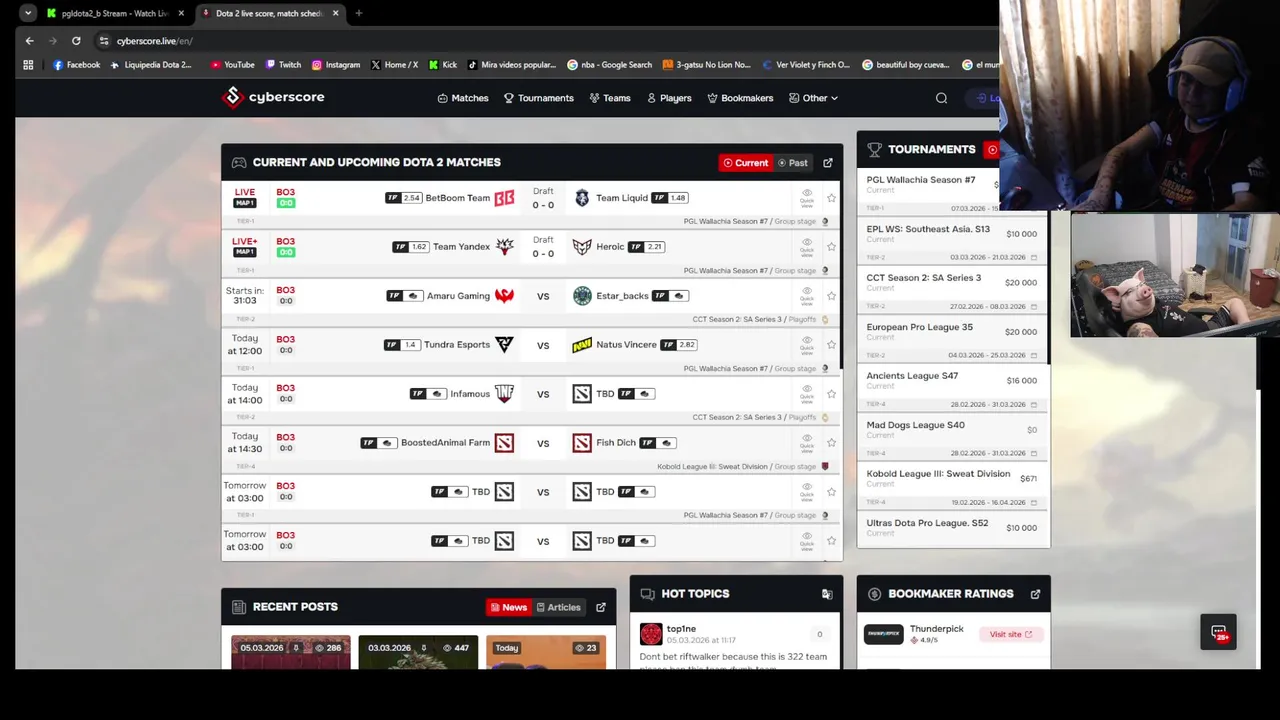Image resolution: width=1280 pixels, height=720 pixels.
Task: Open Ancients League S47 tournament
Action: pyautogui.click(x=912, y=376)
